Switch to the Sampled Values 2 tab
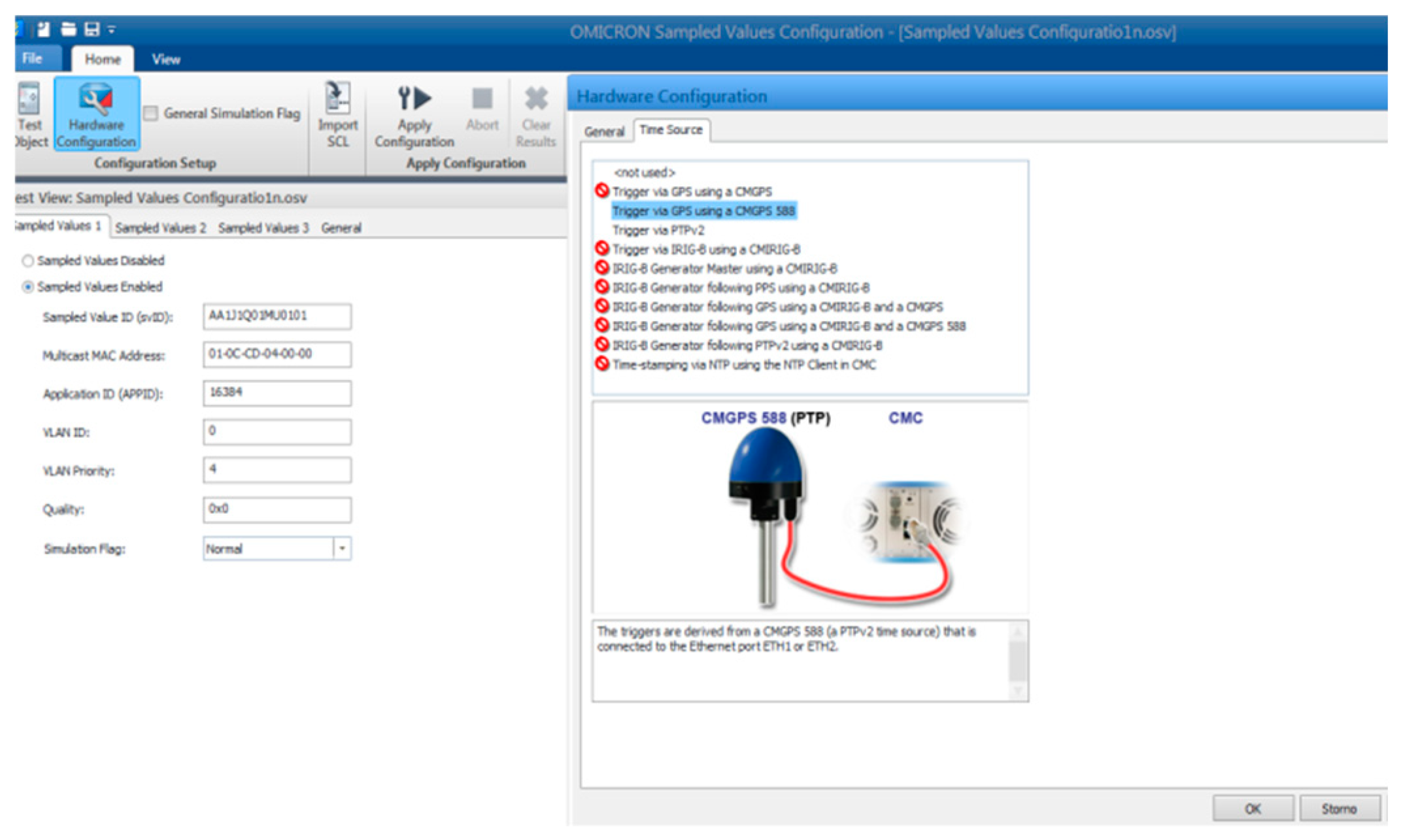Image resolution: width=1405 pixels, height=840 pixels. click(160, 228)
